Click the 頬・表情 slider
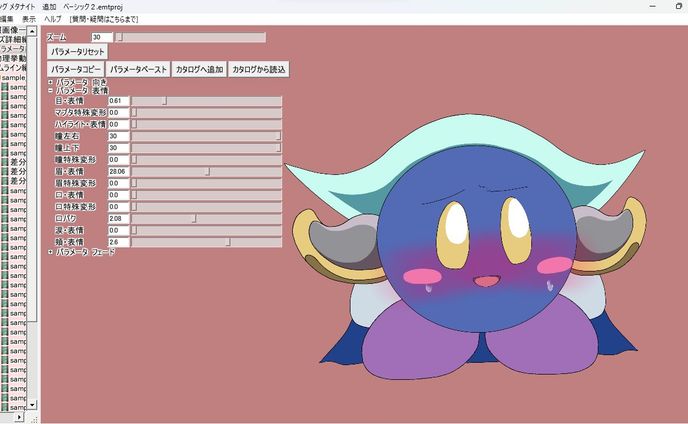 click(x=207, y=242)
